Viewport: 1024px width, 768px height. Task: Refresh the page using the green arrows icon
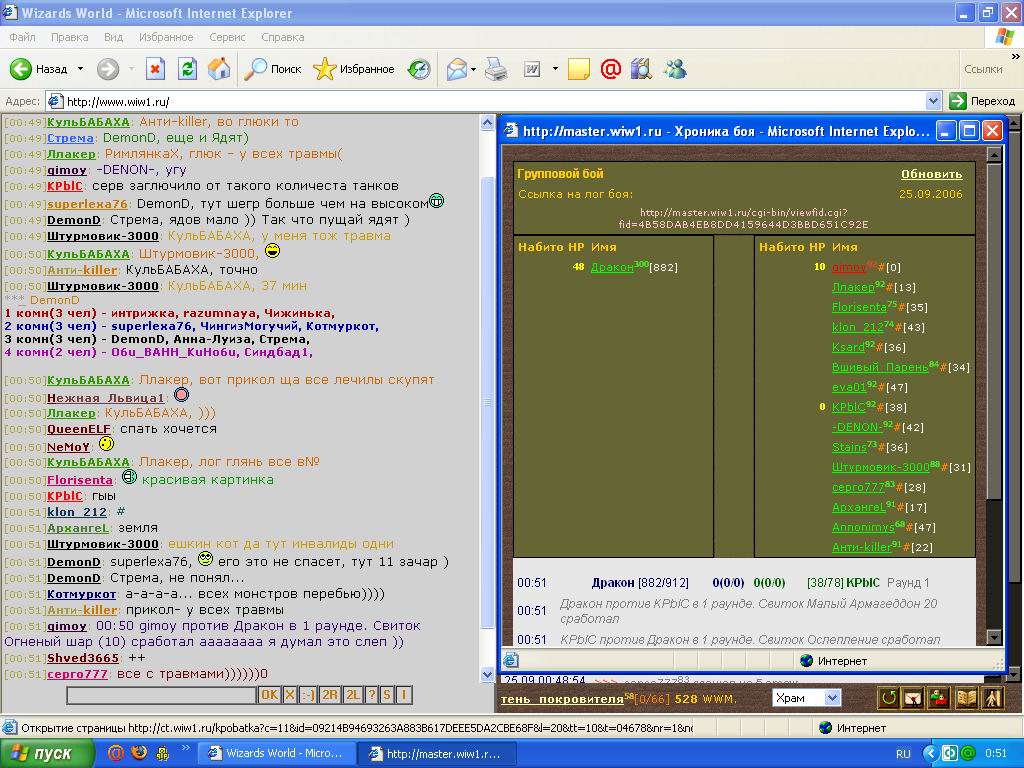[x=187, y=69]
